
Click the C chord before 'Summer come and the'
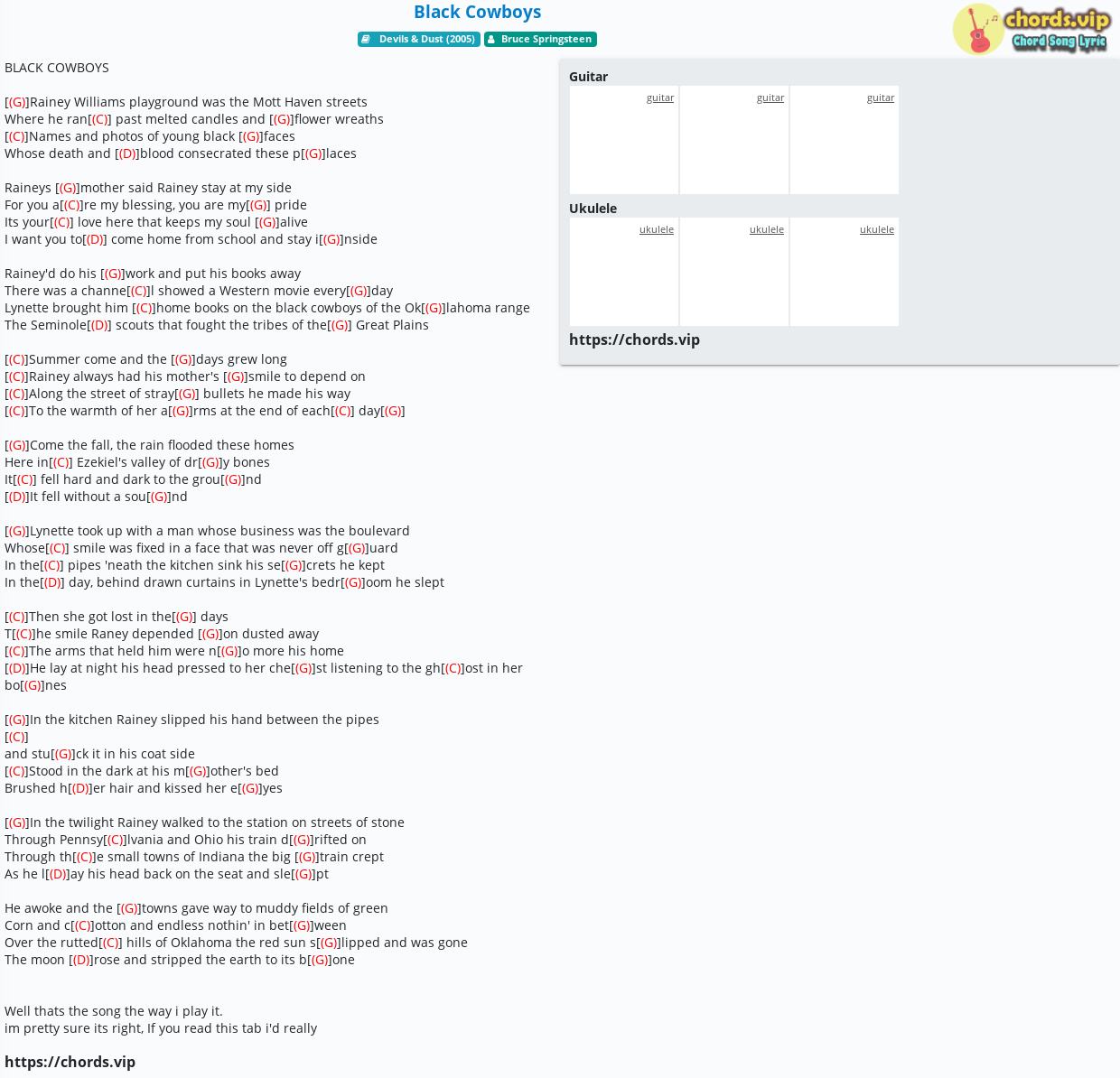click(16, 359)
